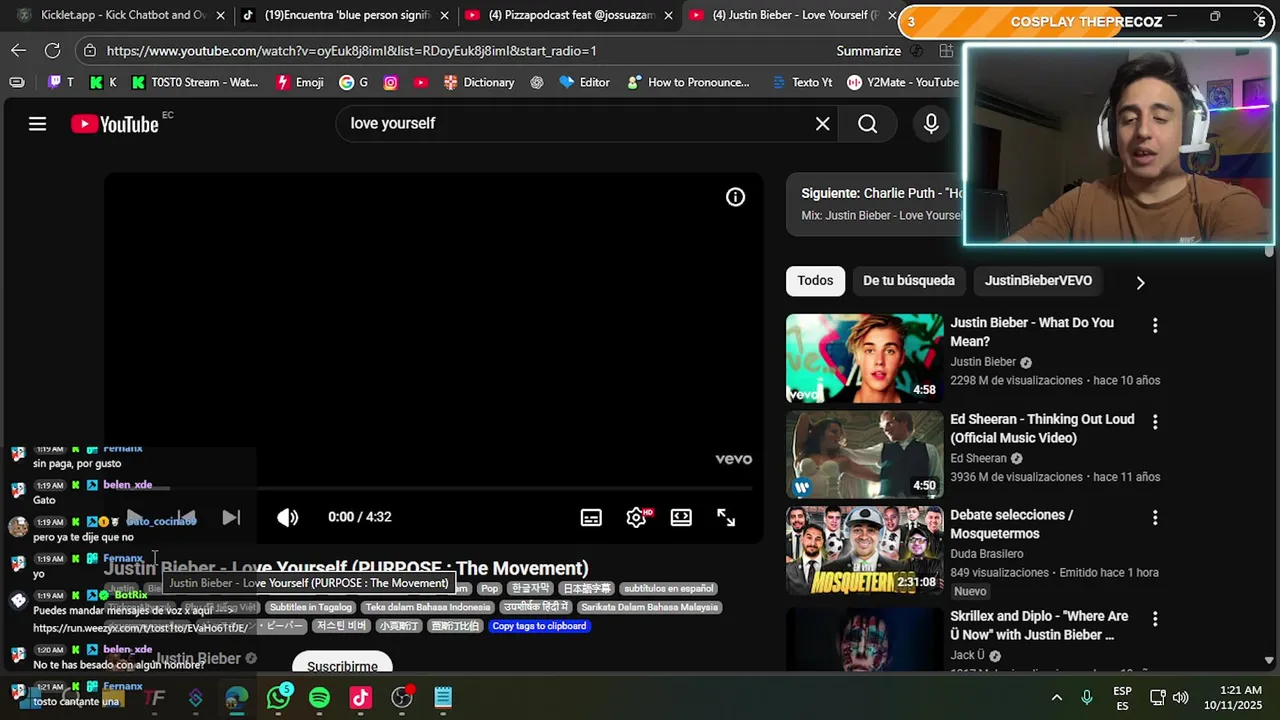This screenshot has width=1280, height=720.
Task: Open OBS Studio from the taskbar
Action: (x=403, y=697)
